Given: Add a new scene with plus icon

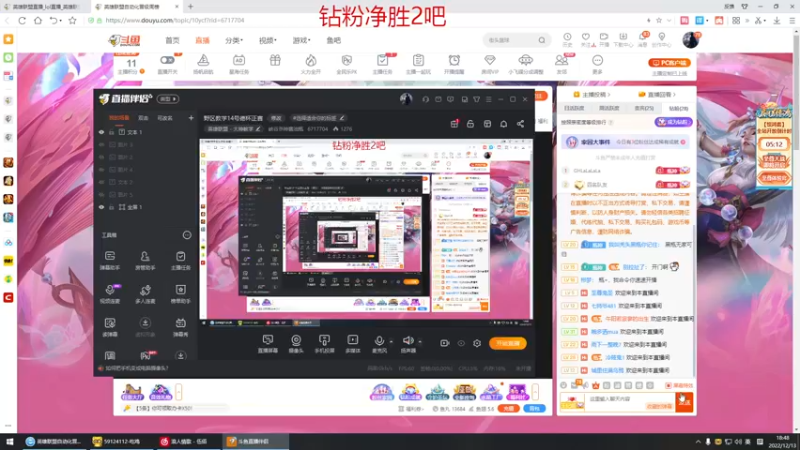Looking at the screenshot, I should tap(191, 118).
